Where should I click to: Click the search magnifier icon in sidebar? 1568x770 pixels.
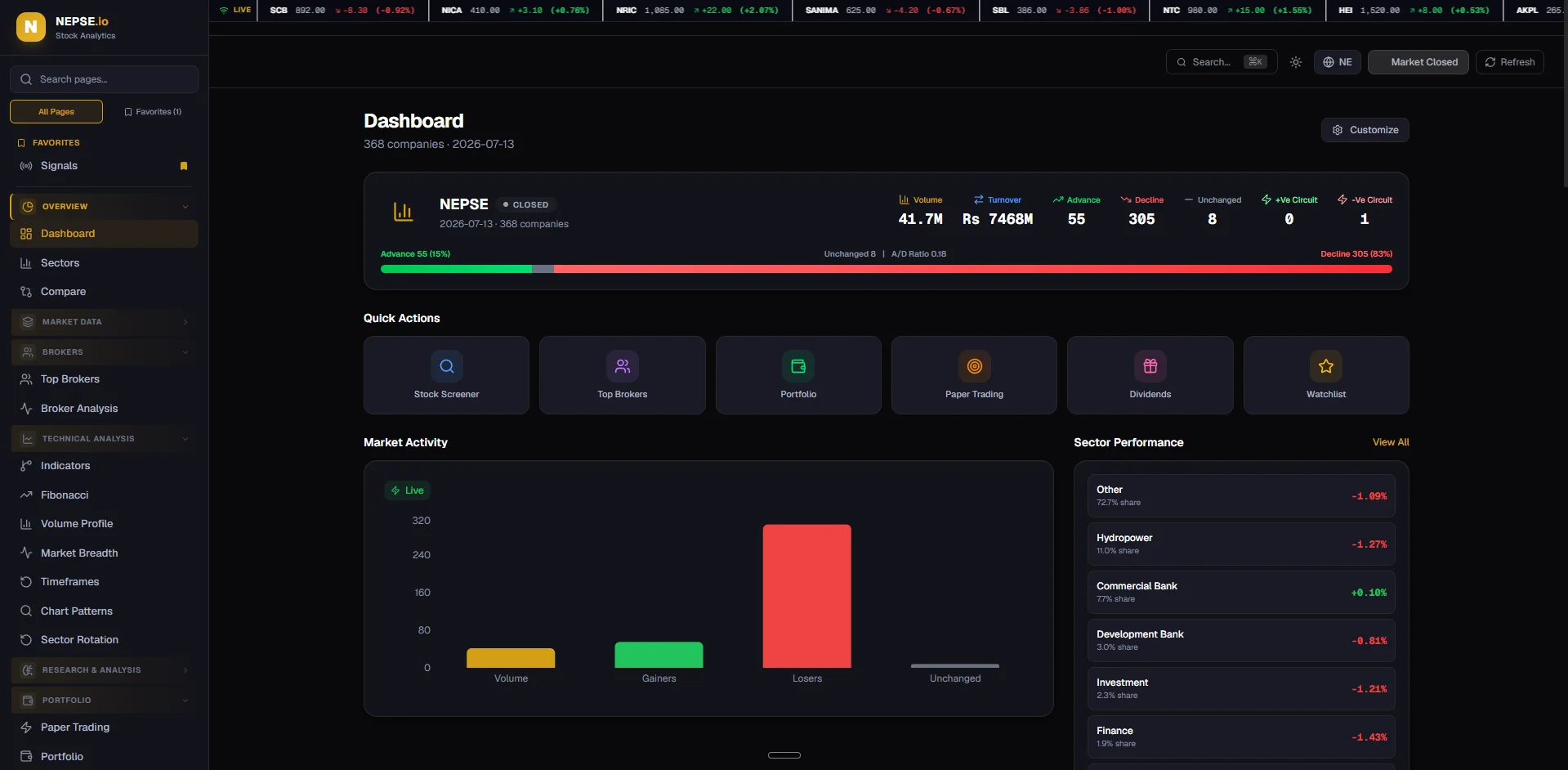coord(26,79)
